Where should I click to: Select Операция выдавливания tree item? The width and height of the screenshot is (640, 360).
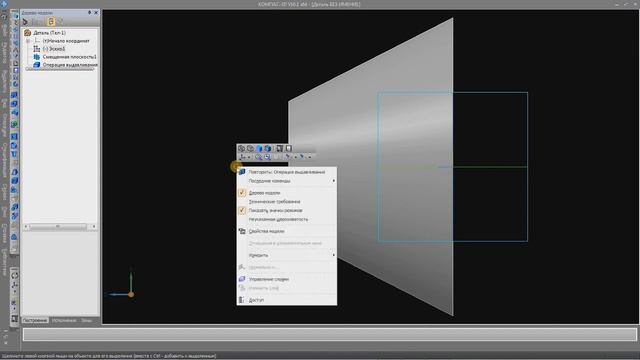pyautogui.click(x=70, y=64)
